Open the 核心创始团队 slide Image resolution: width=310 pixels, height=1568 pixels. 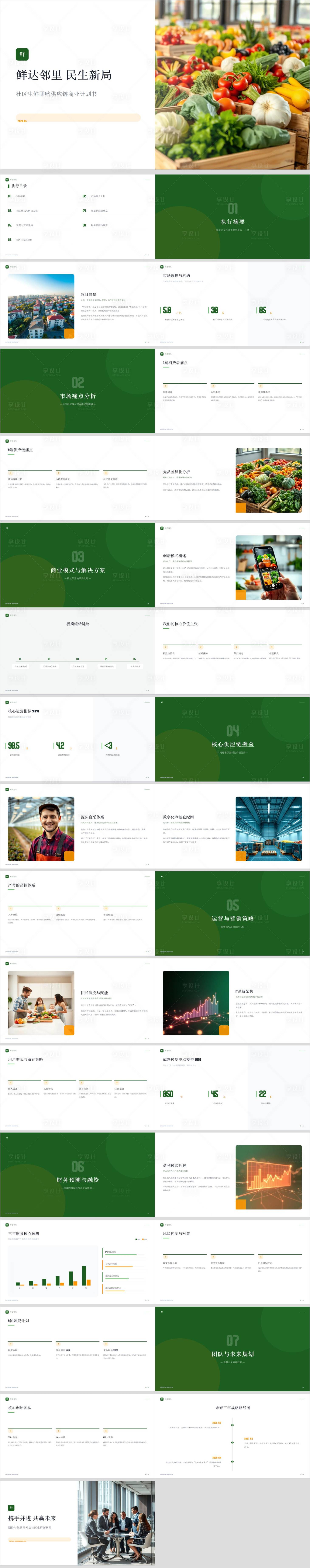[77, 1436]
